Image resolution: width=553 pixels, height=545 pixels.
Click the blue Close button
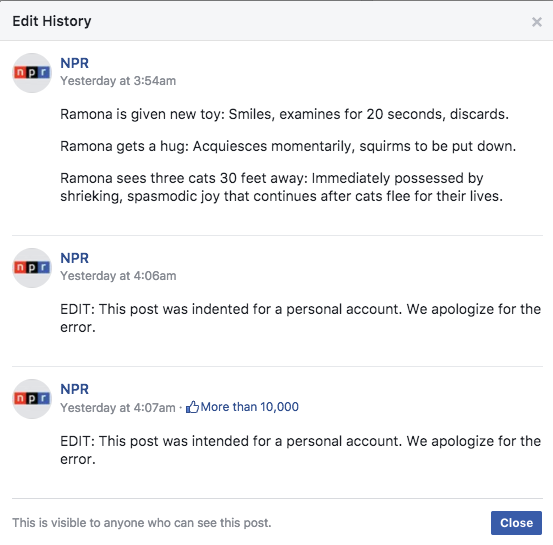(516, 523)
